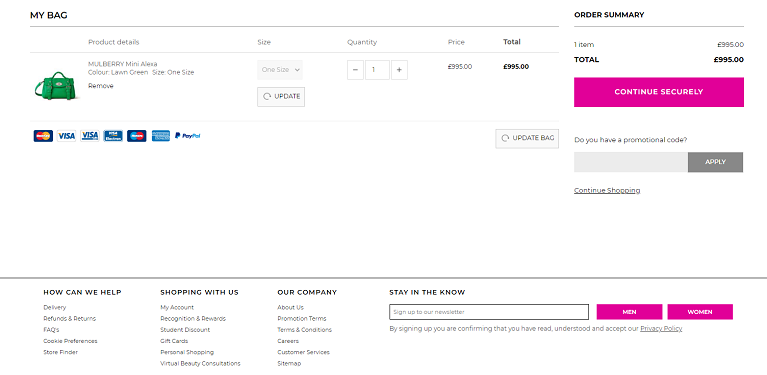Click the Continue Shopping link
Image resolution: width=767 pixels, height=375 pixels.
point(607,190)
